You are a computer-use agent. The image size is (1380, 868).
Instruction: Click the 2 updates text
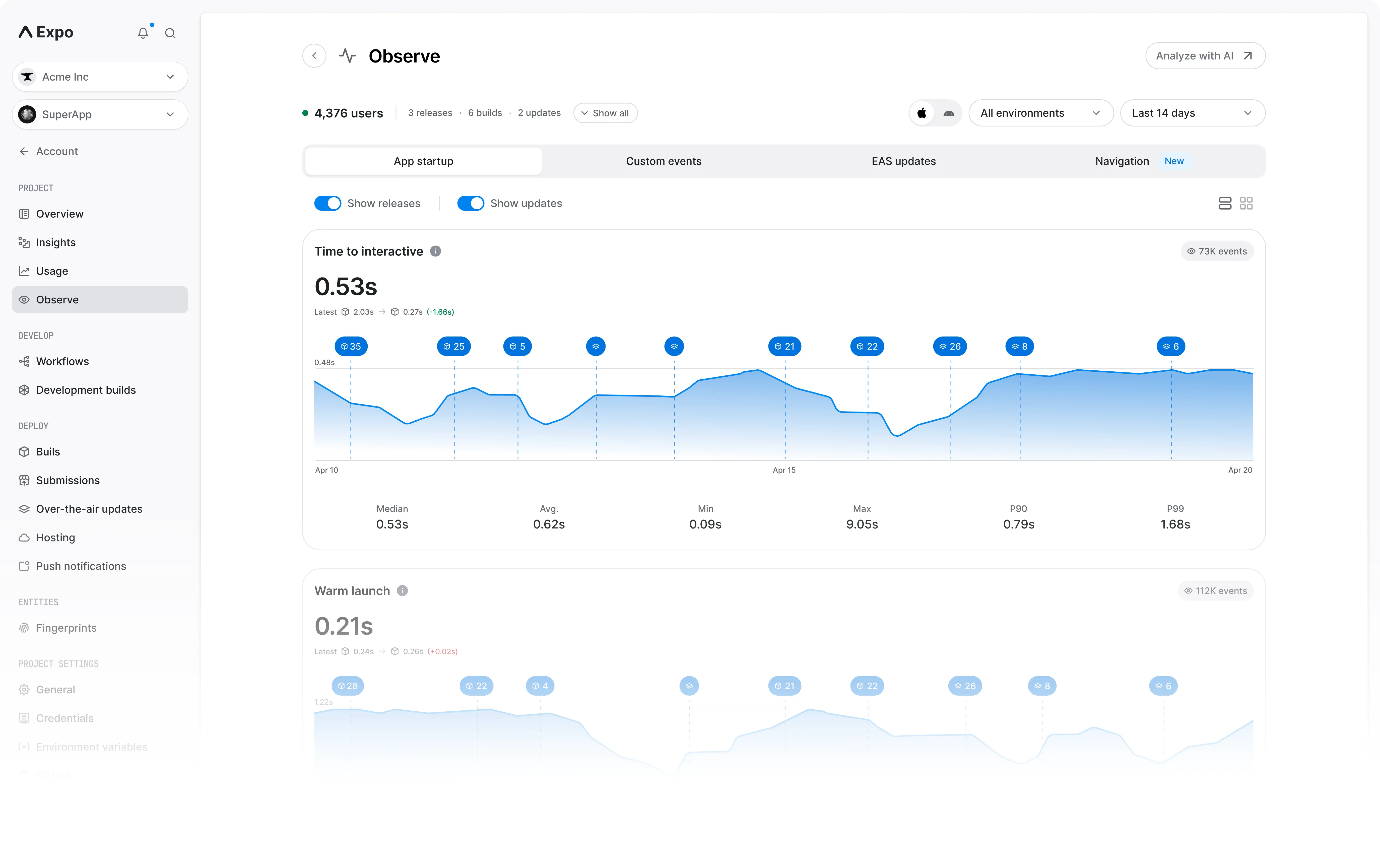click(x=539, y=113)
